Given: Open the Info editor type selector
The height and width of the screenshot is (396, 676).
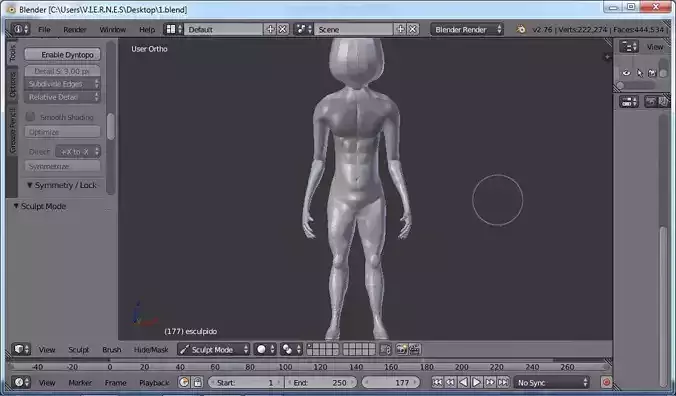Looking at the screenshot, I should click(20, 29).
